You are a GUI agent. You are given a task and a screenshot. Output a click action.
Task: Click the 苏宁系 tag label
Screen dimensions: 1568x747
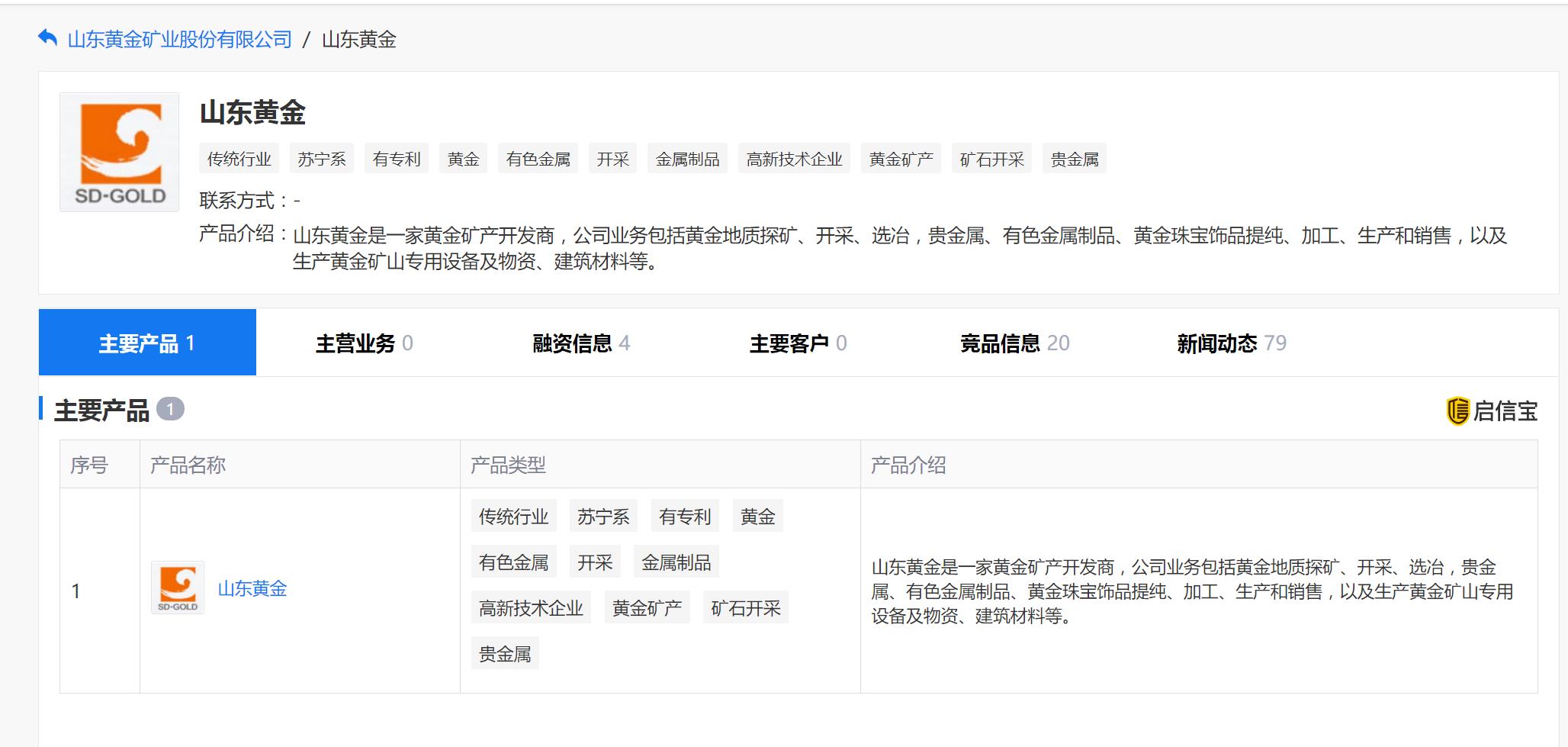(x=321, y=158)
